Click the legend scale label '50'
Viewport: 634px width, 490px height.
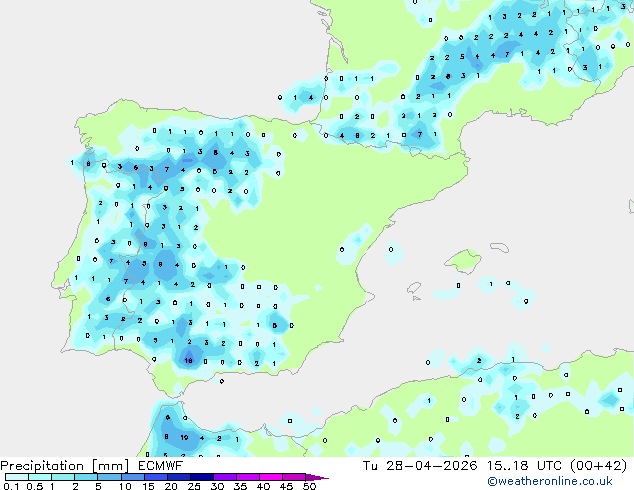(309, 486)
